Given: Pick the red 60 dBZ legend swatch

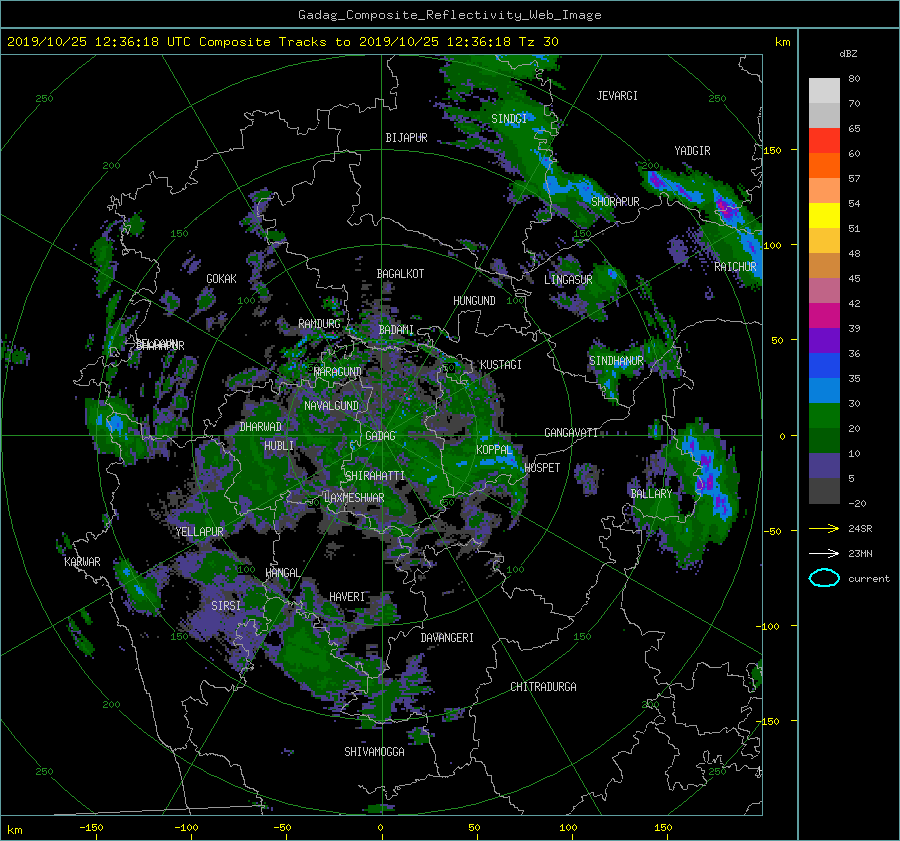Looking at the screenshot, I should pyautogui.click(x=824, y=141).
